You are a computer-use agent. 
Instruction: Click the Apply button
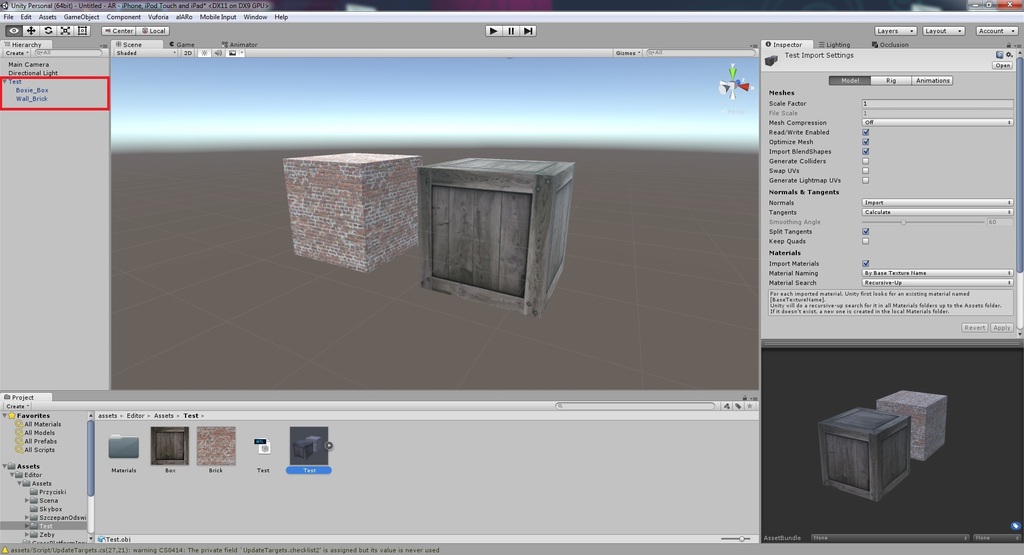pos(1002,328)
